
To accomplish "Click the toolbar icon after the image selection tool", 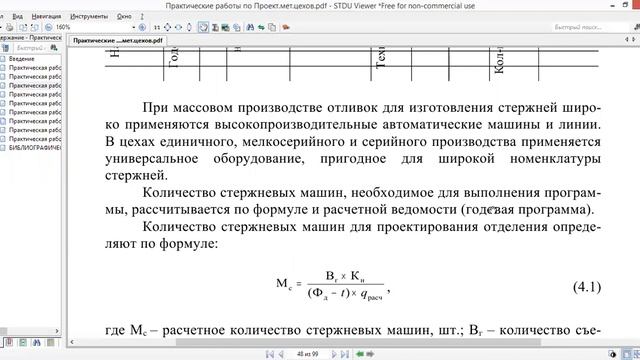I will point(237,27).
